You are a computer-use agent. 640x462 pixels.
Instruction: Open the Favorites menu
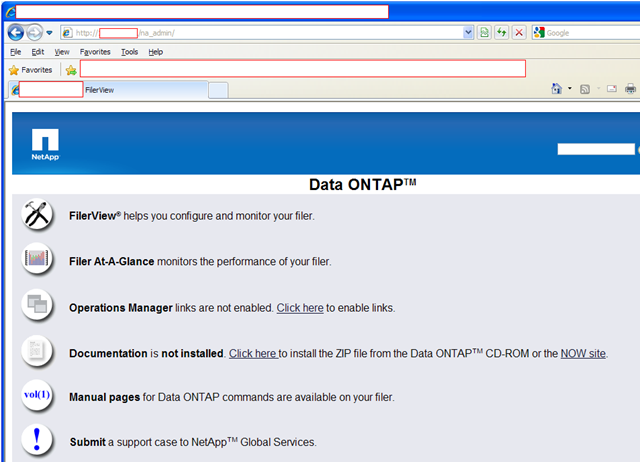[95, 52]
